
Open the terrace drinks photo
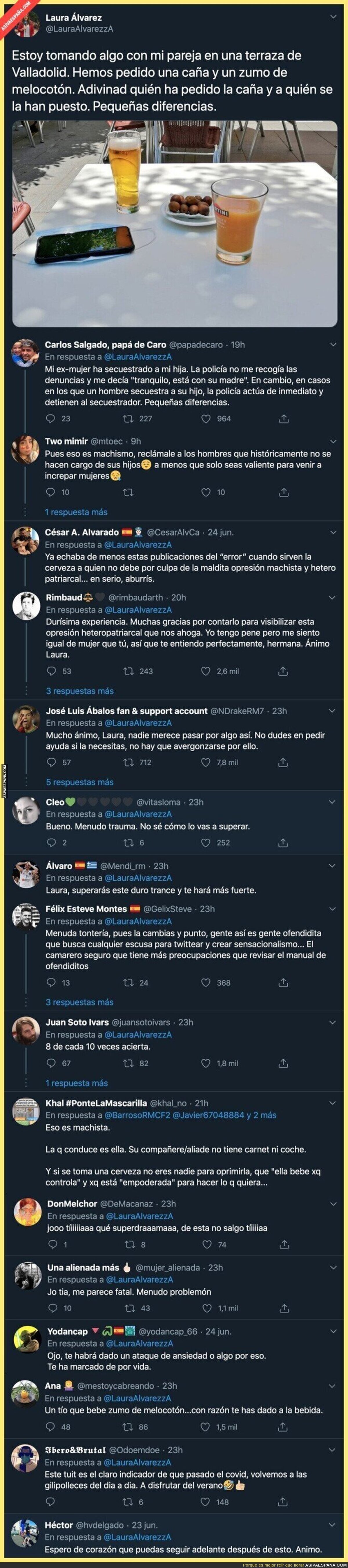tap(175, 223)
